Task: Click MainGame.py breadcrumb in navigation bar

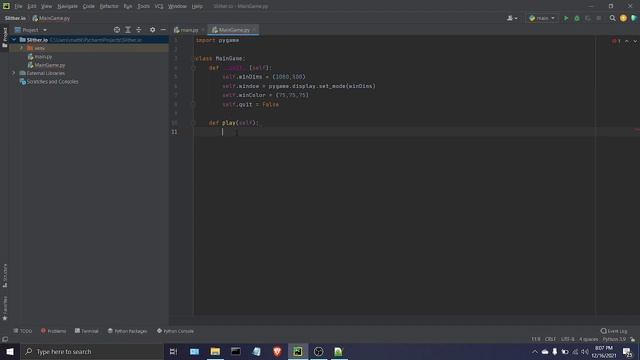Action: pos(51,18)
